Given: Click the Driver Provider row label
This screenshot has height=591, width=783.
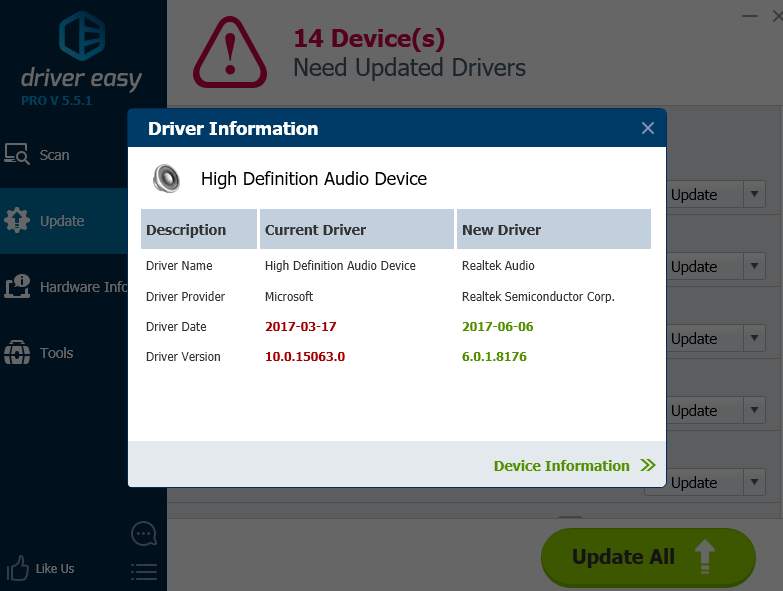Looking at the screenshot, I should tap(185, 296).
